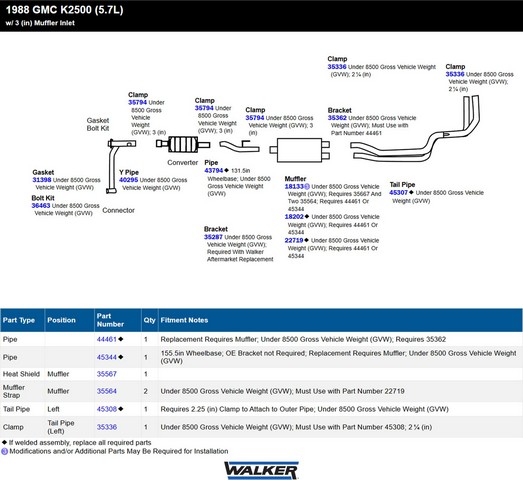523x480 pixels.
Task: Open clamp 35794 above the converter
Action: (204, 108)
